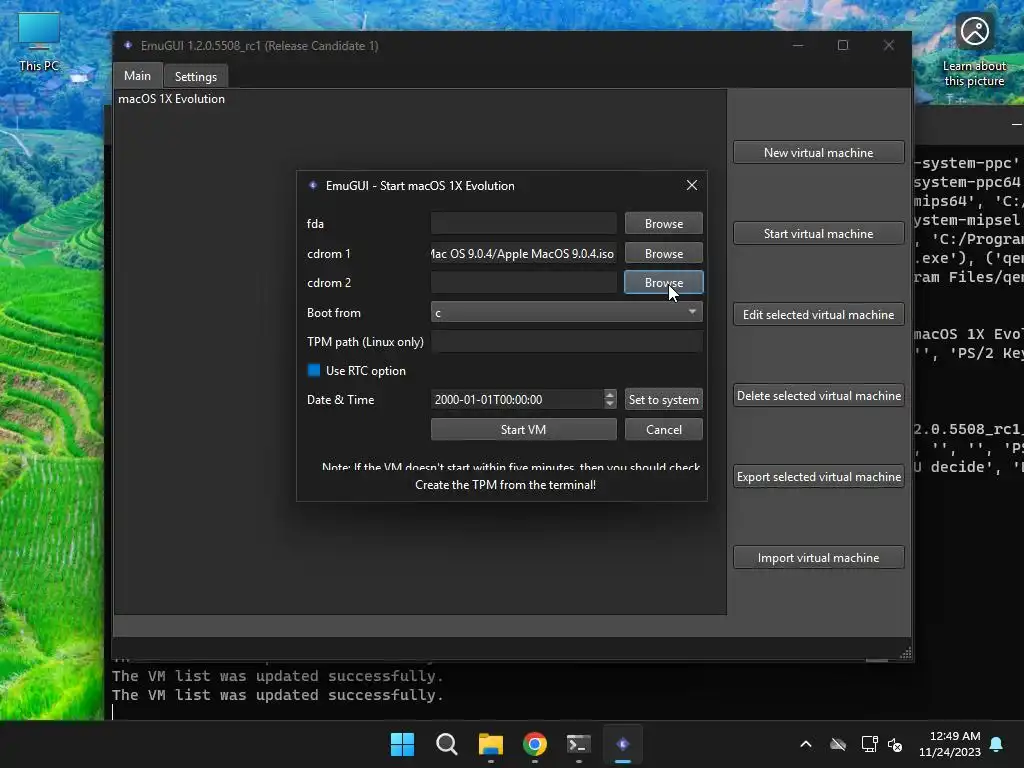Viewport: 1024px width, 768px height.
Task: Open the This PC desktop icon
Action: pos(39,41)
